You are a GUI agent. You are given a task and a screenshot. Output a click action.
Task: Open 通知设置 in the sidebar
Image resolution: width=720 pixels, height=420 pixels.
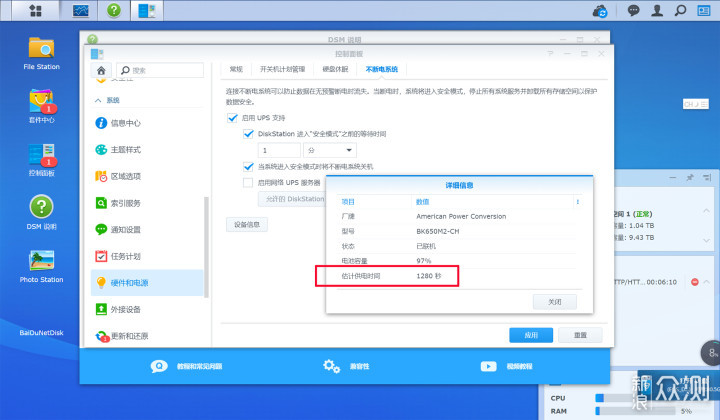pyautogui.click(x=147, y=230)
